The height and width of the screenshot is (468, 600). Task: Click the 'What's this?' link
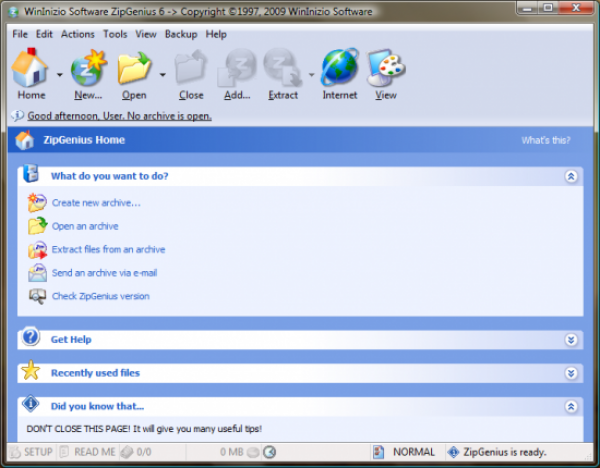[546, 140]
